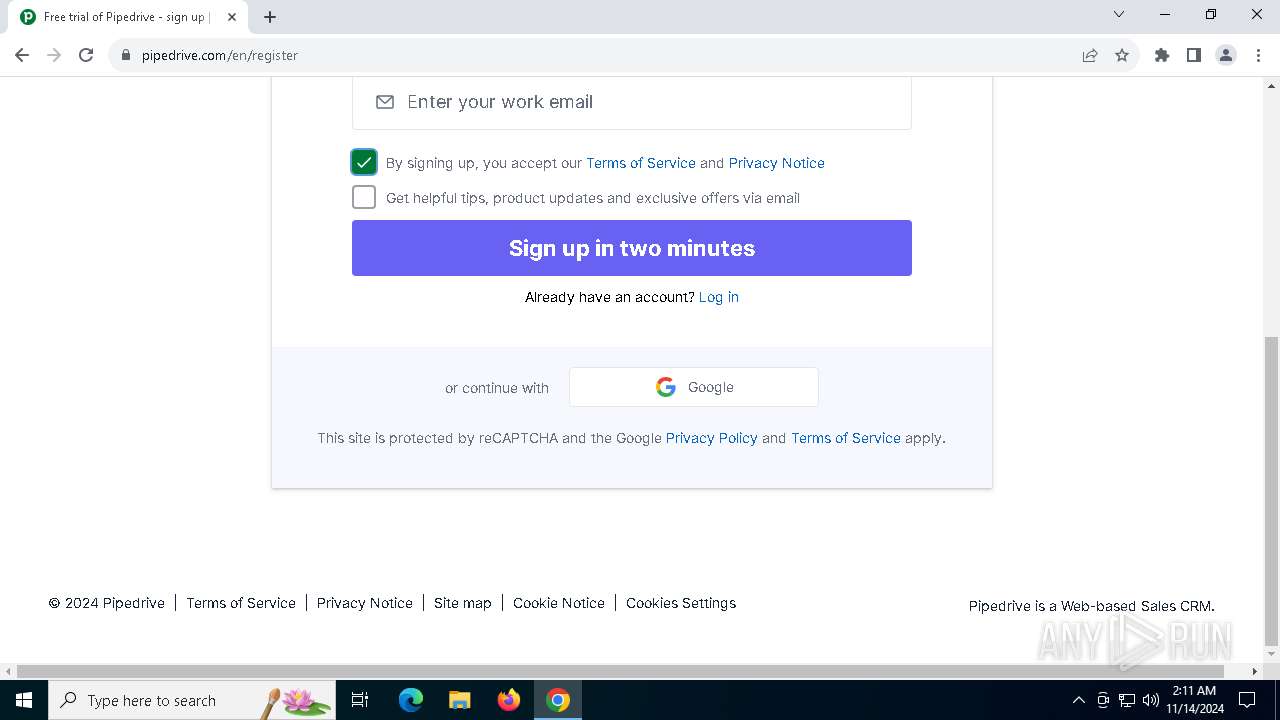
Task: Open the Windows Start menu
Action: (x=24, y=700)
